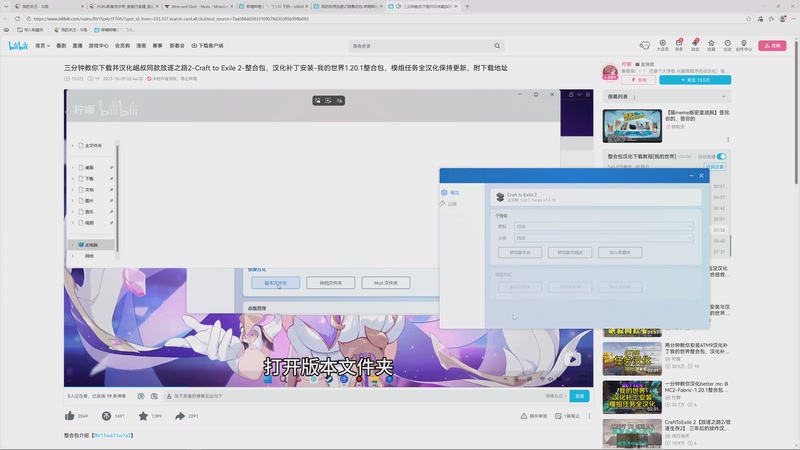Click 存档文件夹 button in video
Screen dimensions: 800x450
[x=331, y=283]
